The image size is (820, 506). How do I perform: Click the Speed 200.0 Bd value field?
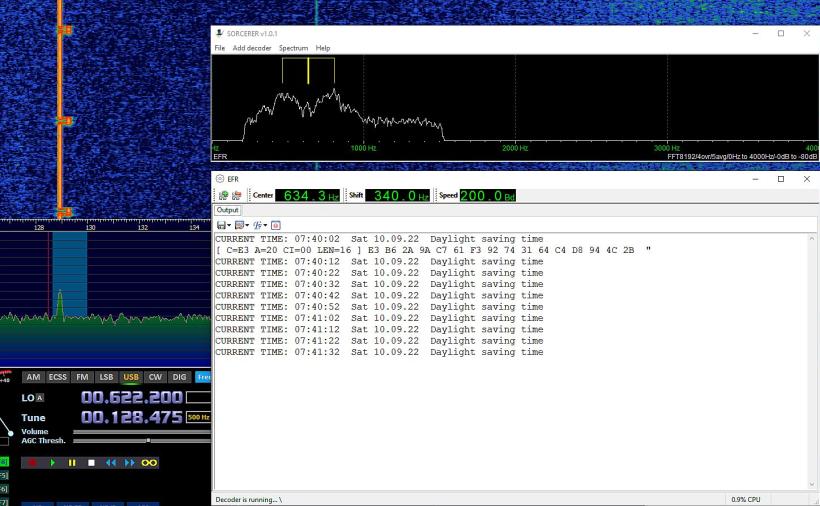(487, 196)
